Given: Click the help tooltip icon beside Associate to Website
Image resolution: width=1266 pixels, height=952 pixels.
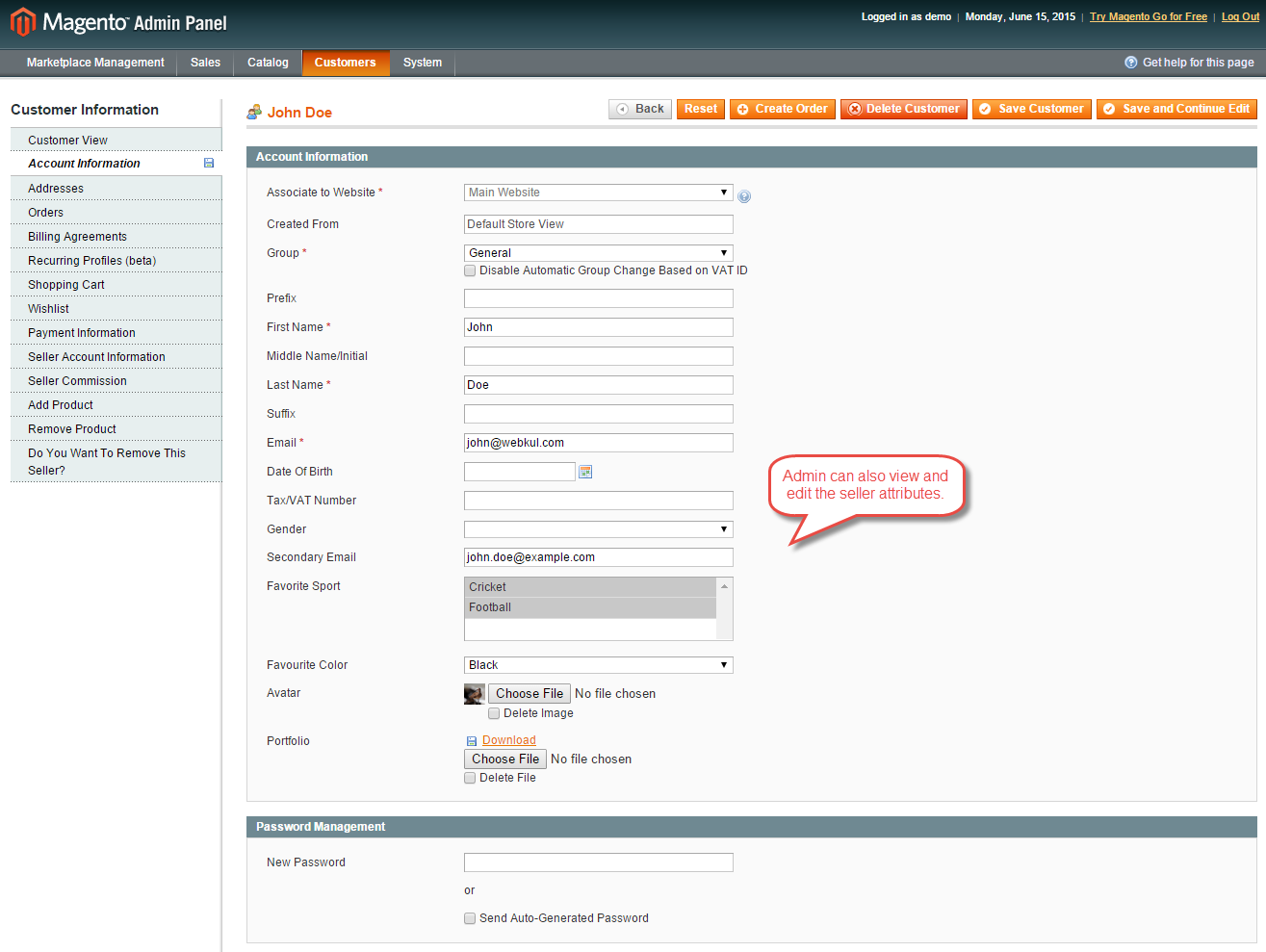Looking at the screenshot, I should [743, 195].
